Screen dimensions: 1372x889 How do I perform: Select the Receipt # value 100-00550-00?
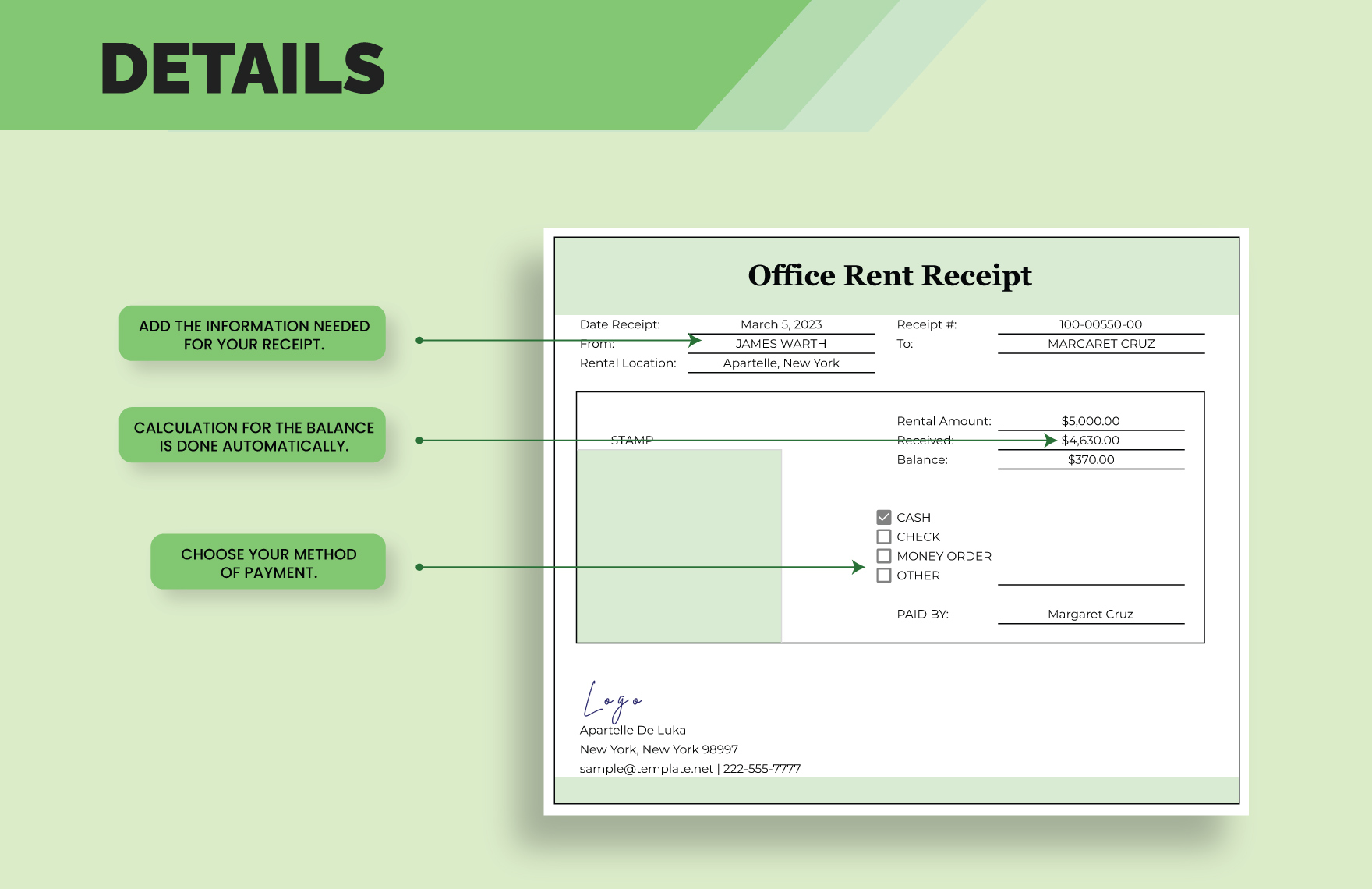tap(1100, 324)
